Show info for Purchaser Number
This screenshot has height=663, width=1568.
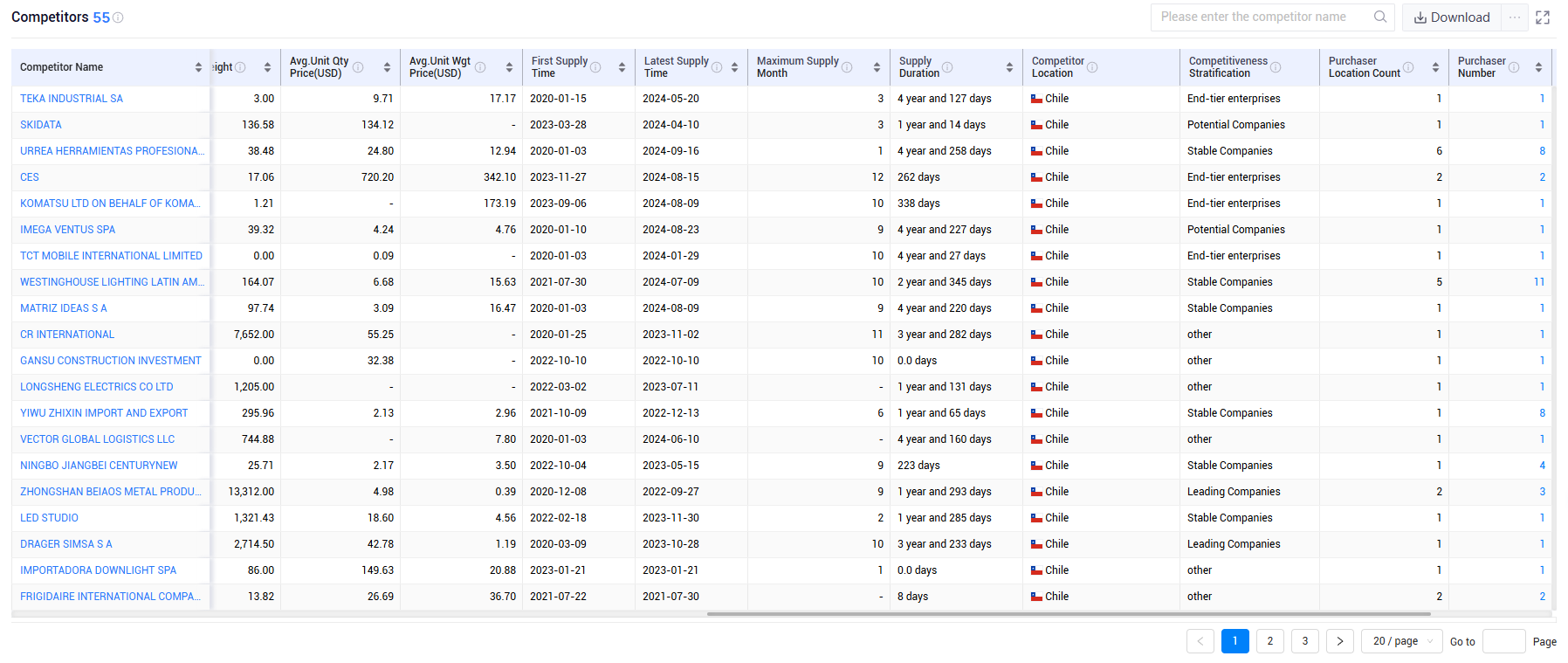tap(1514, 67)
